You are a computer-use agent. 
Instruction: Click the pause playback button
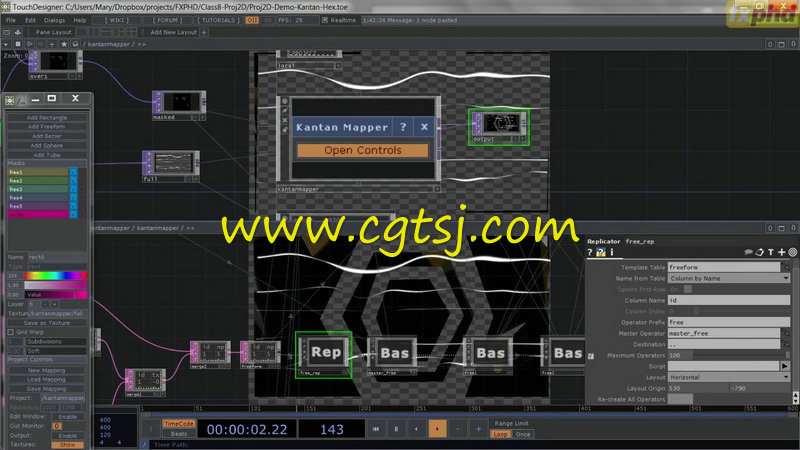[x=396, y=429]
